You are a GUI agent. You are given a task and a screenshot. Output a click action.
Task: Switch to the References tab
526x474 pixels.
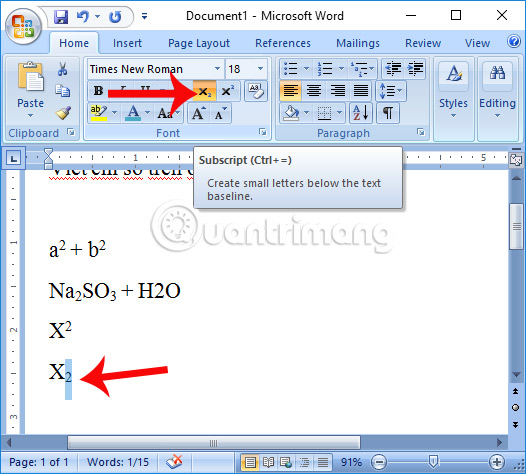point(283,43)
